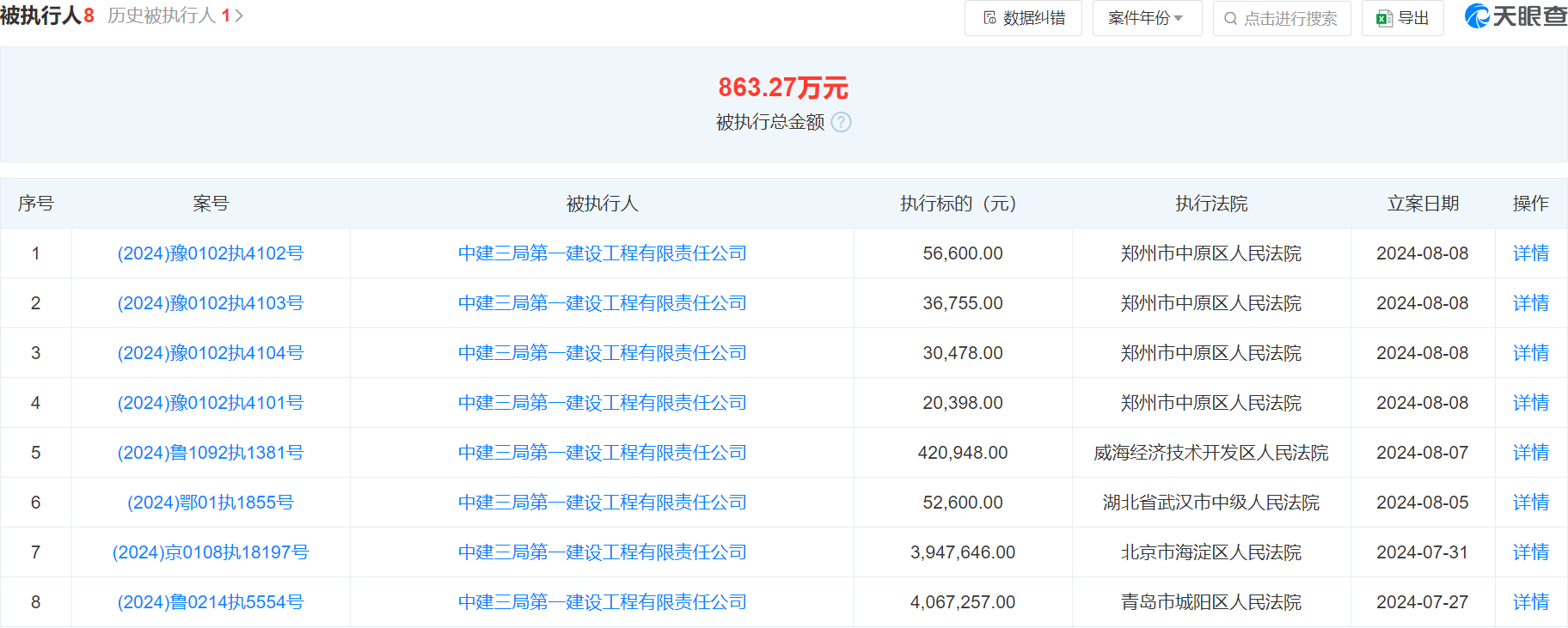Image resolution: width=1568 pixels, height=628 pixels.
Task: Click amount 4,067,257.00
Action: tap(963, 602)
